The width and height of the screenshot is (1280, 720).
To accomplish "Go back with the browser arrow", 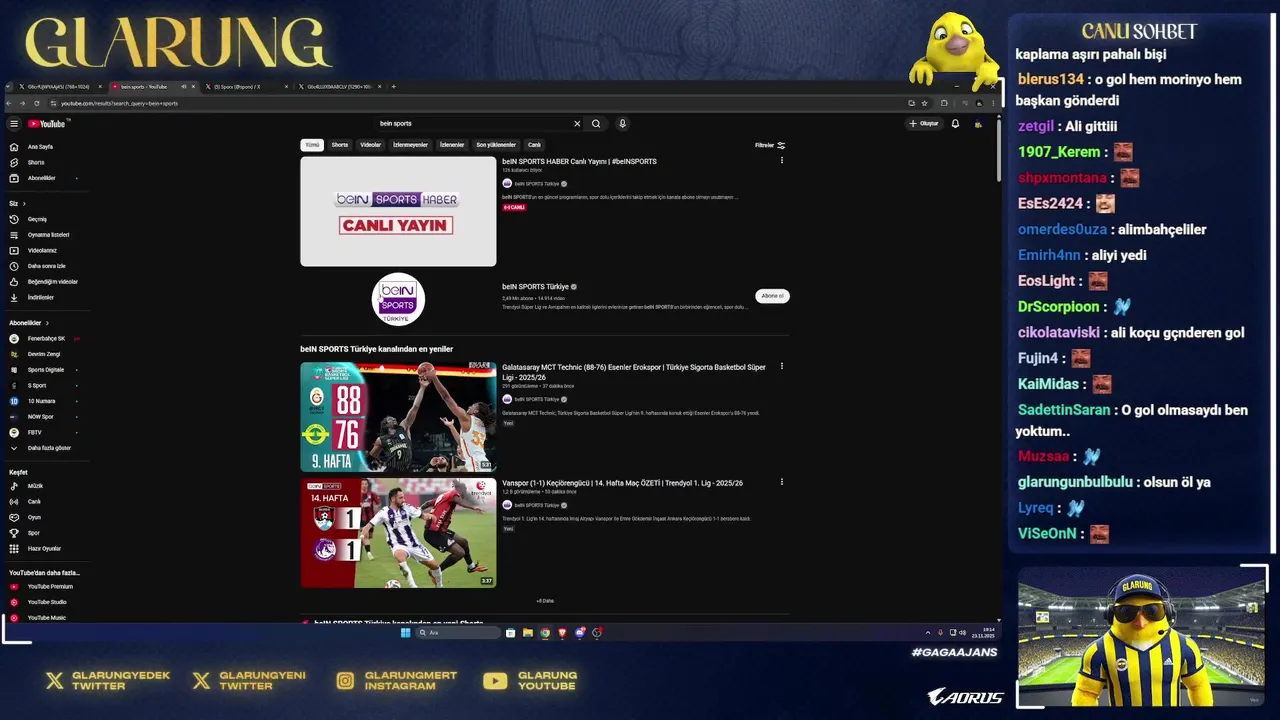I will (10, 103).
